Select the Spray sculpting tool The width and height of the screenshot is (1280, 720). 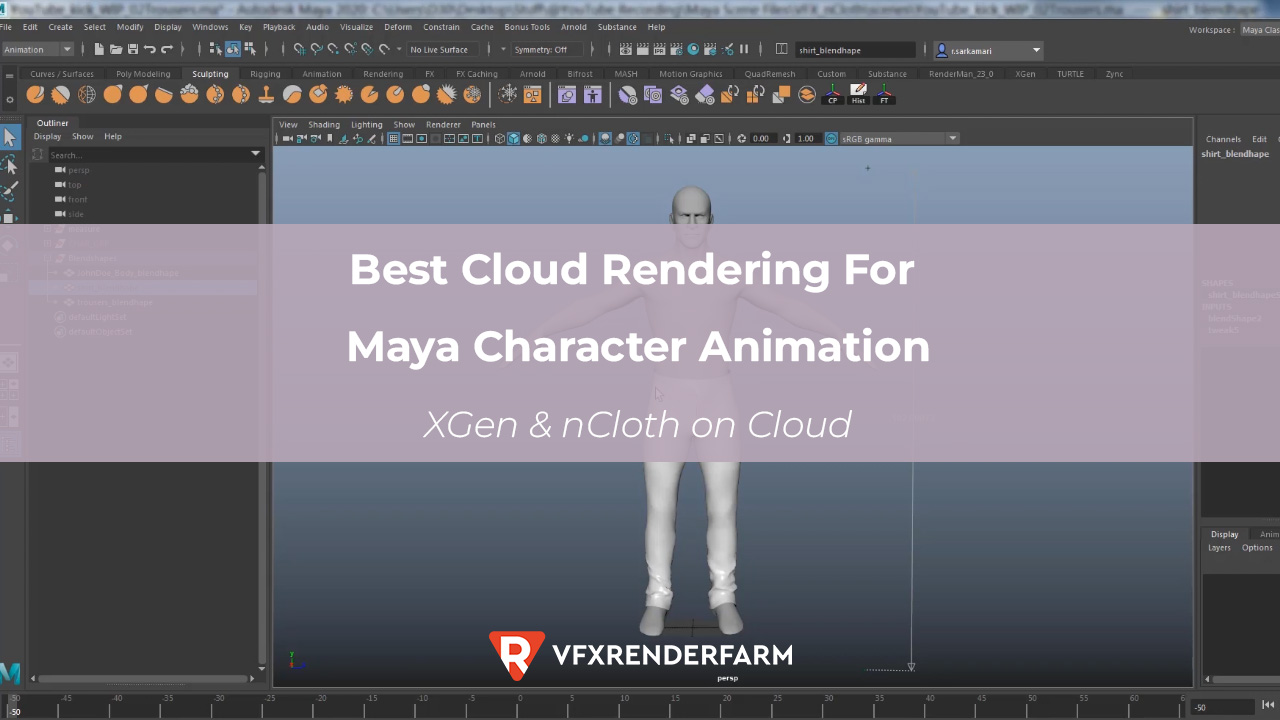coord(216,94)
